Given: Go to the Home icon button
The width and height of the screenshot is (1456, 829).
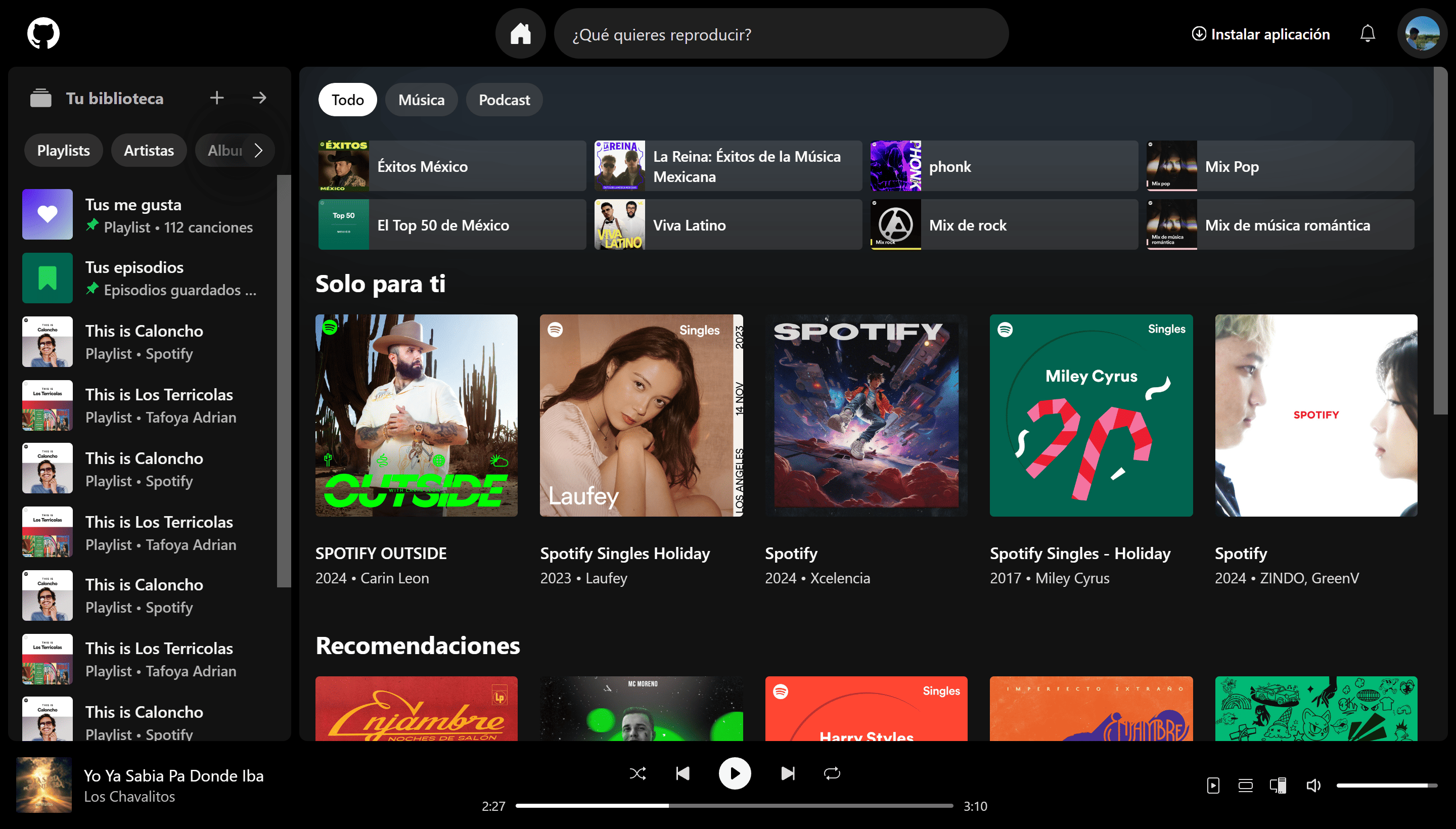Looking at the screenshot, I should point(520,33).
